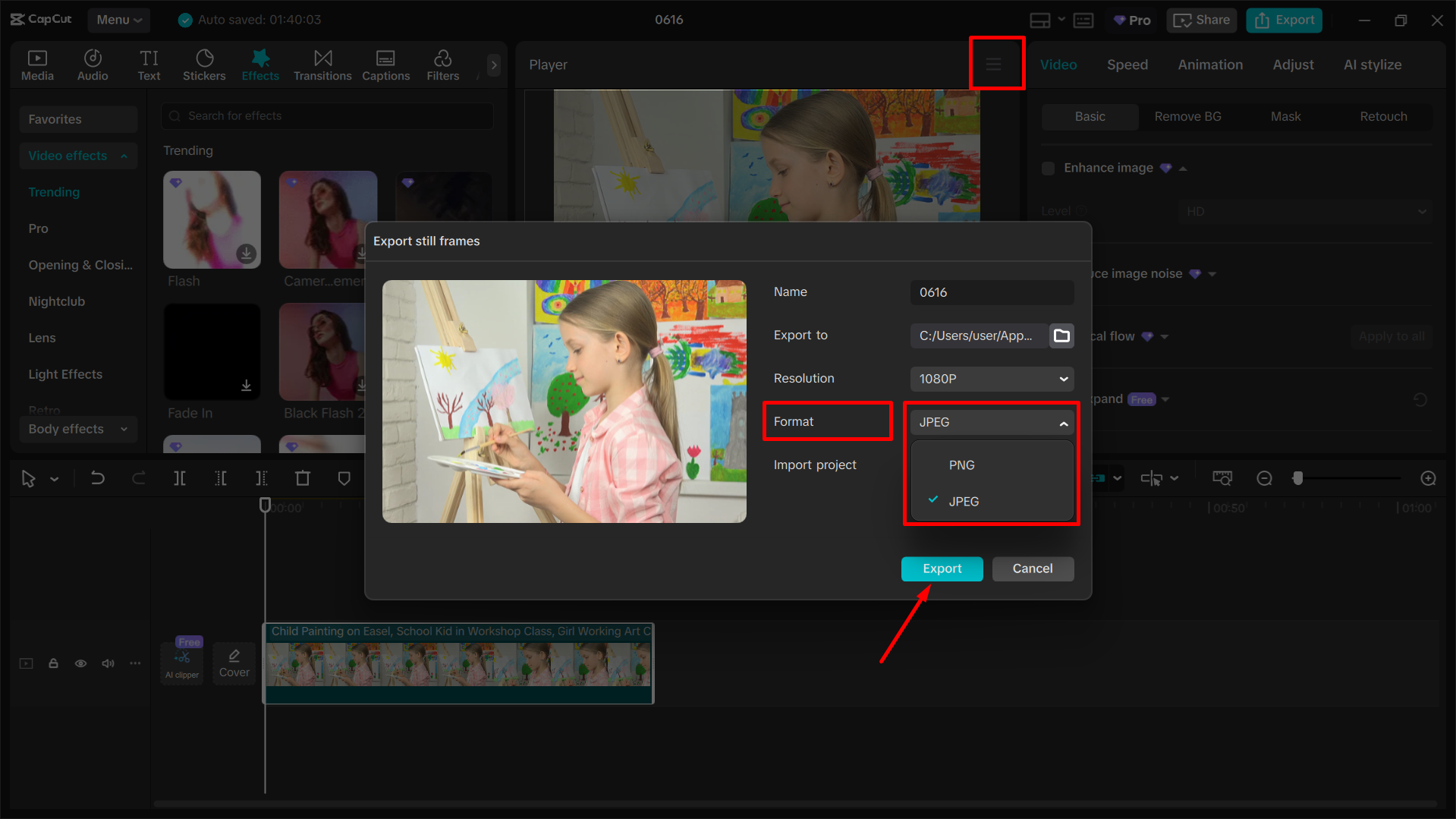Image resolution: width=1456 pixels, height=819 pixels.
Task: Click the AI clipper icon on the timeline
Action: click(181, 661)
